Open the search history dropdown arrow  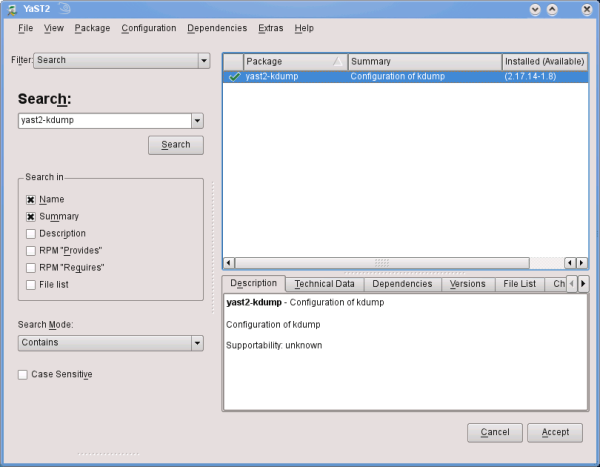point(197,121)
